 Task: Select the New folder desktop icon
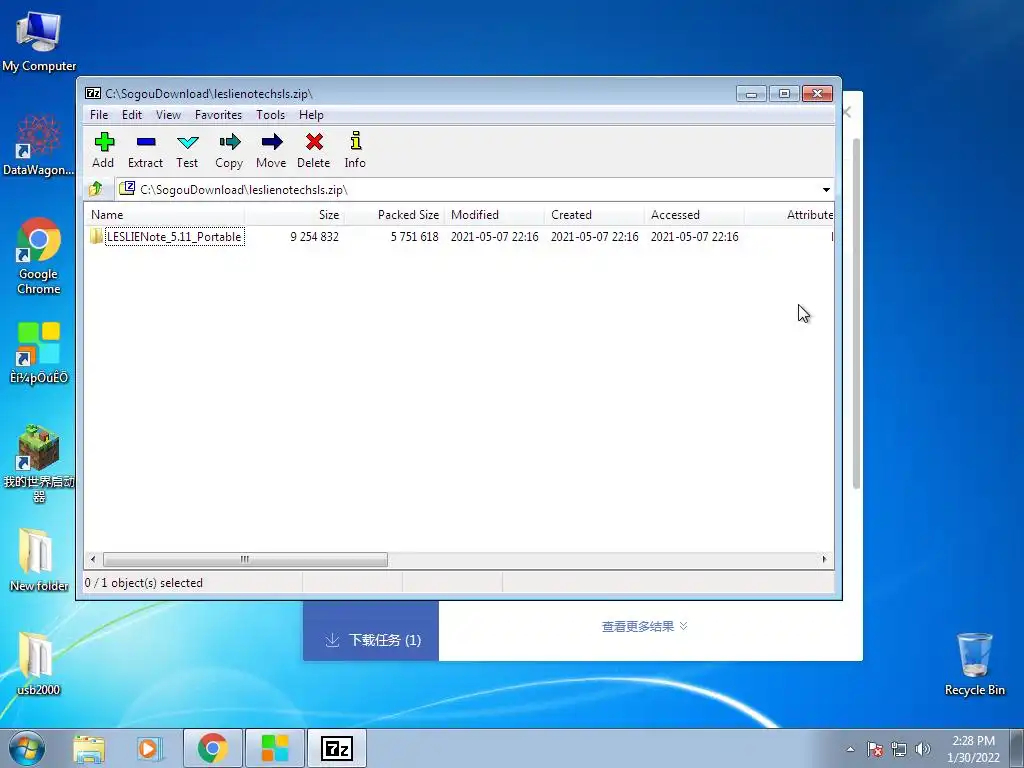click(x=39, y=560)
